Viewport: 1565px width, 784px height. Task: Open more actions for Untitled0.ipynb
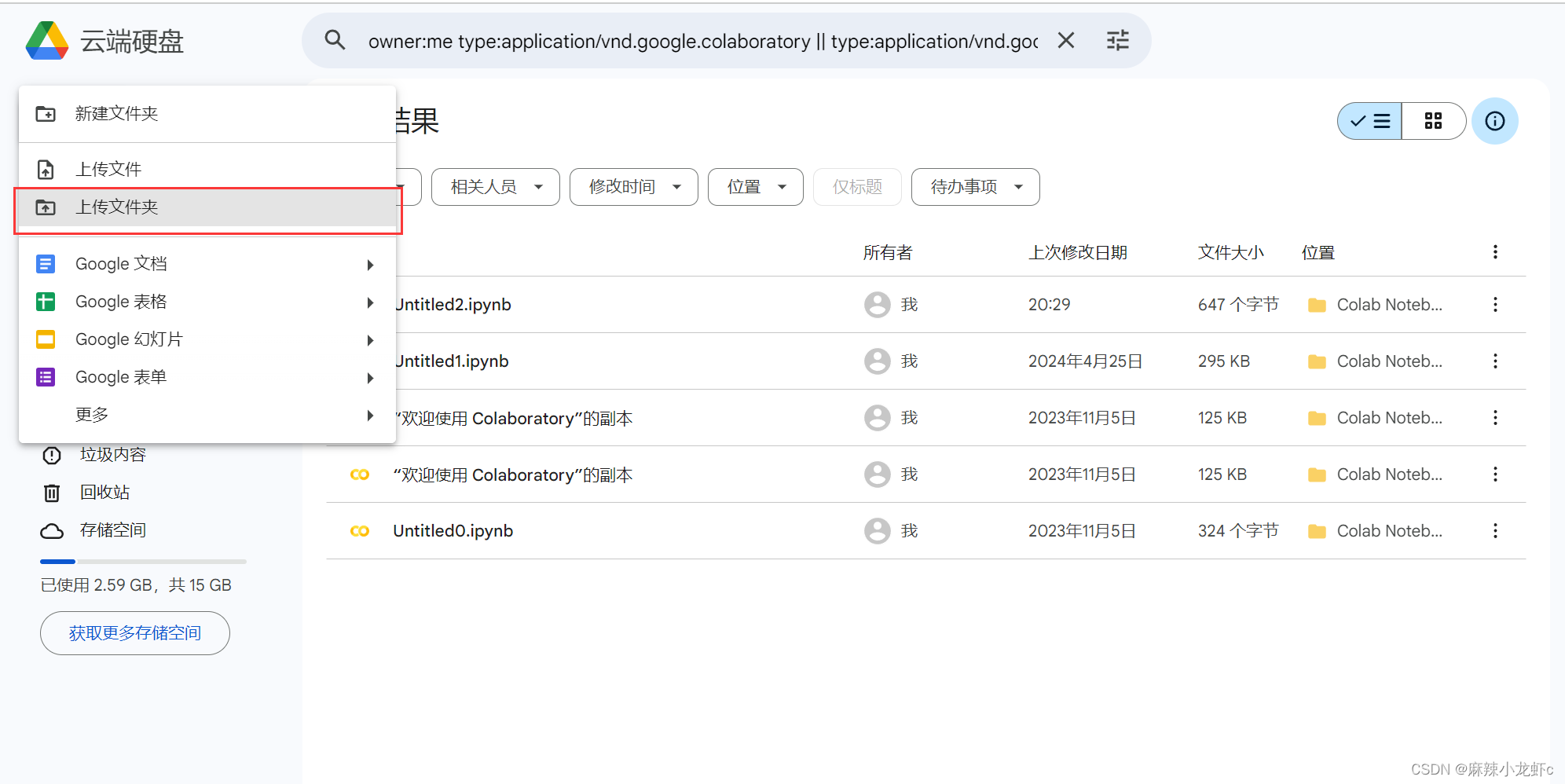(1495, 531)
